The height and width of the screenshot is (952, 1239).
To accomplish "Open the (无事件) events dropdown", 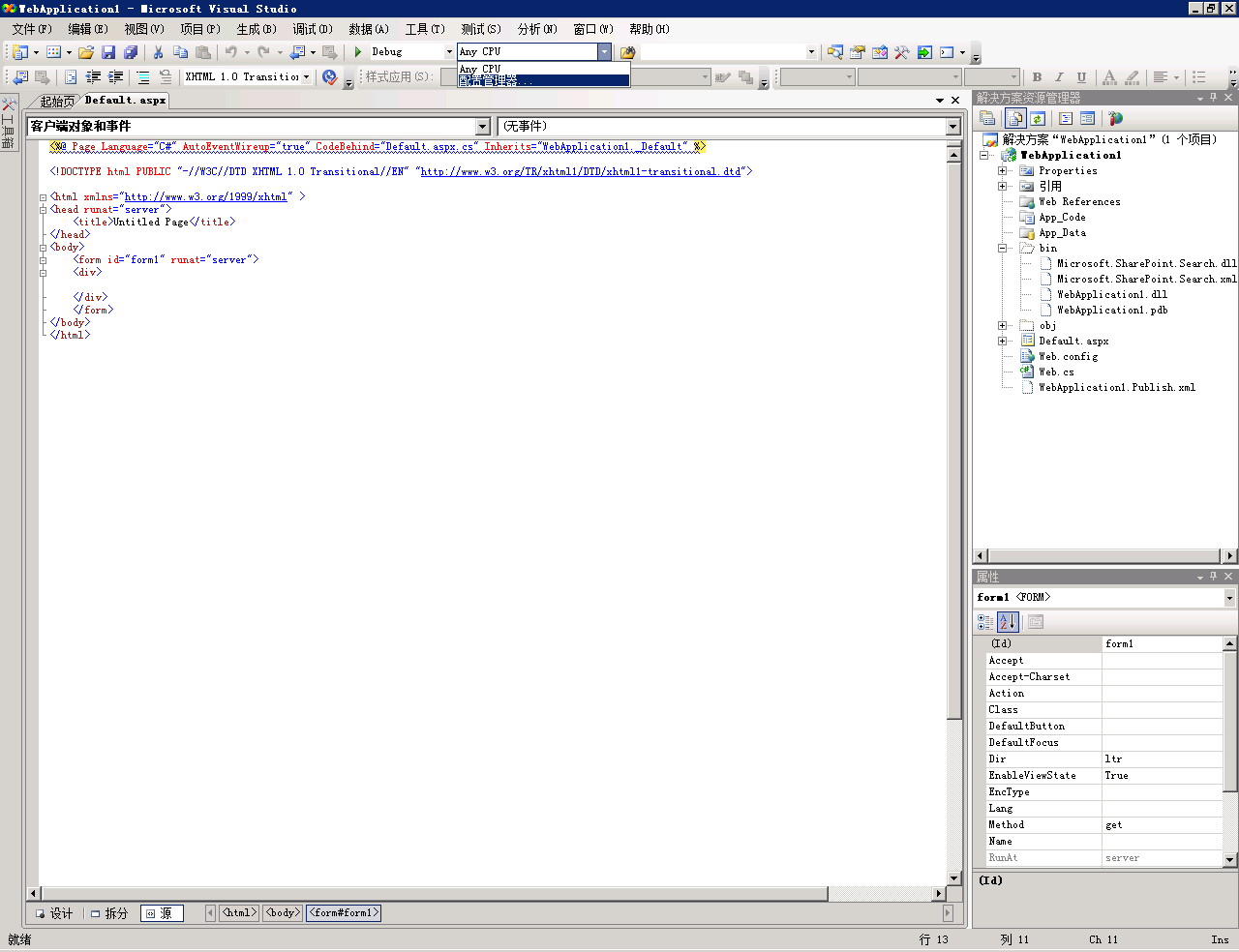I will pos(952,127).
